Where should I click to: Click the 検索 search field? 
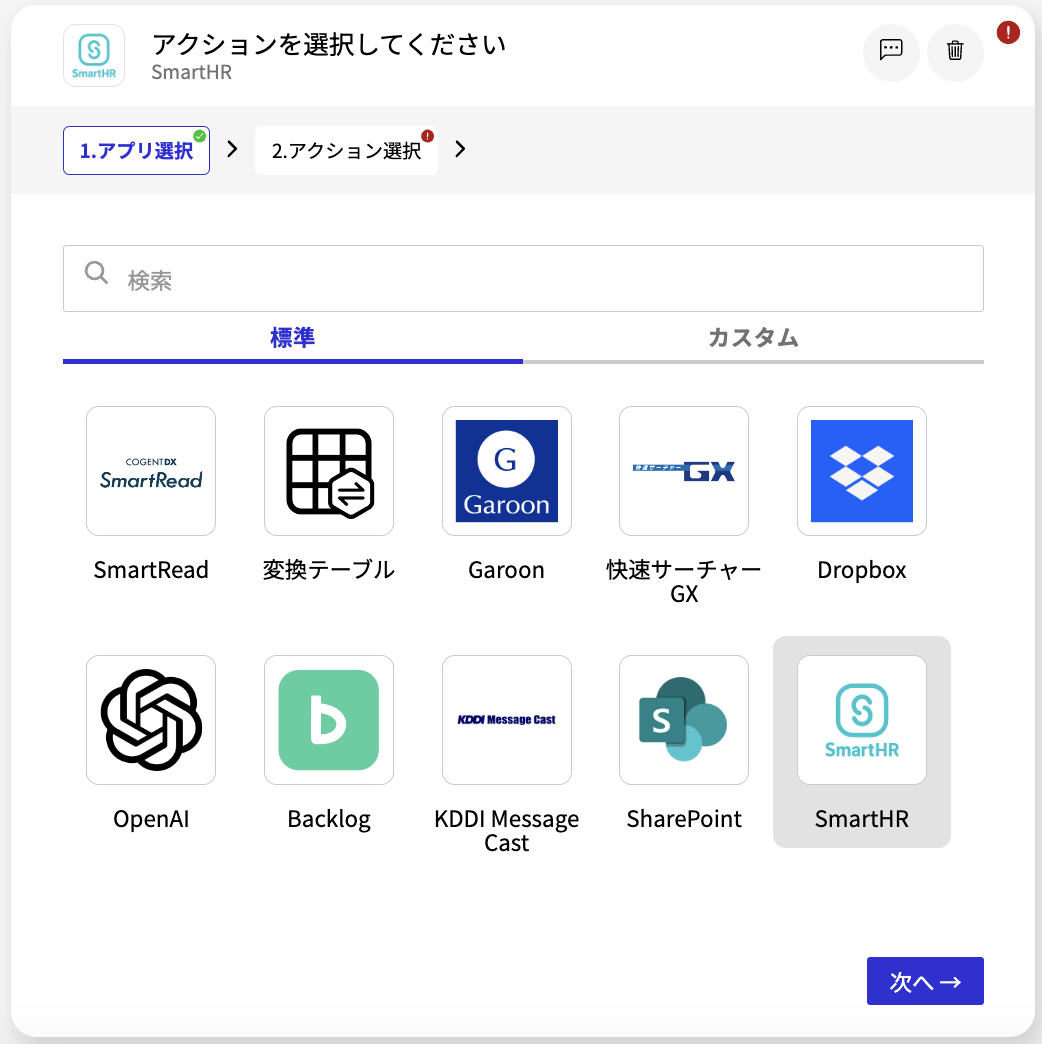pyautogui.click(x=523, y=279)
